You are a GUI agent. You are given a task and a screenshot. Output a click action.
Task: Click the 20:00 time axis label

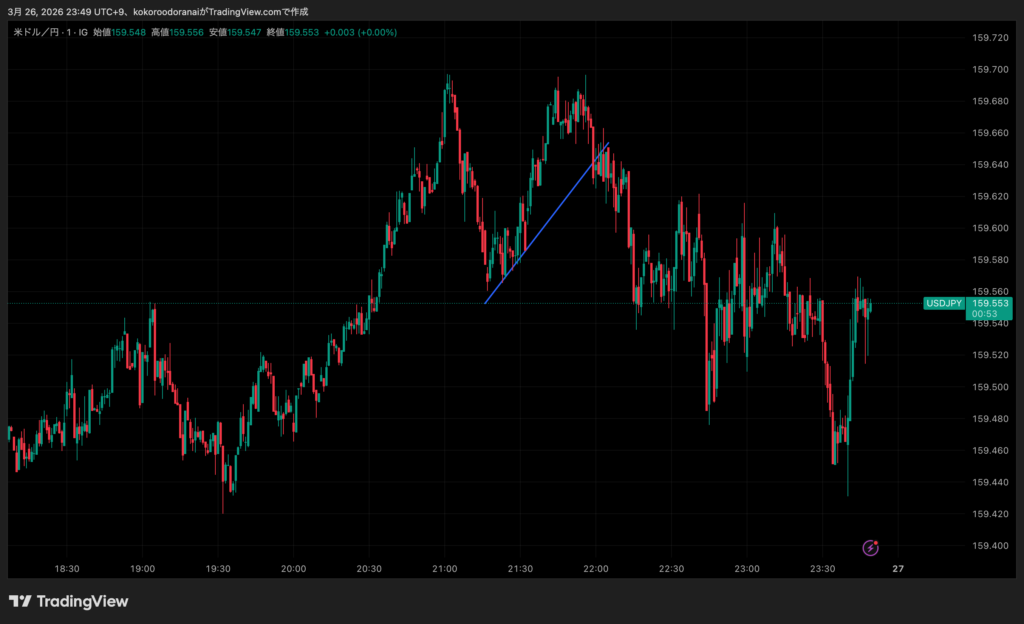coord(293,569)
